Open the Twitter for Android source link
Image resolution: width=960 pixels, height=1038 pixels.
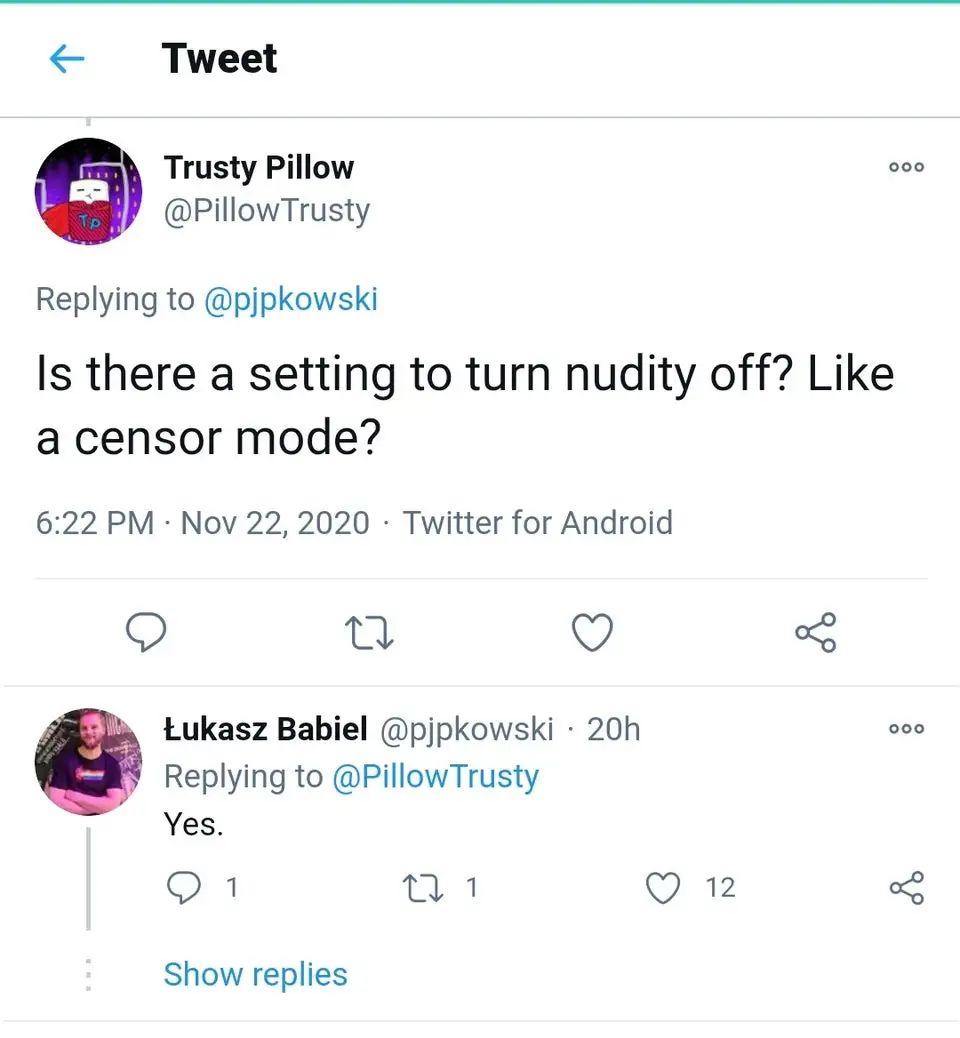537,522
